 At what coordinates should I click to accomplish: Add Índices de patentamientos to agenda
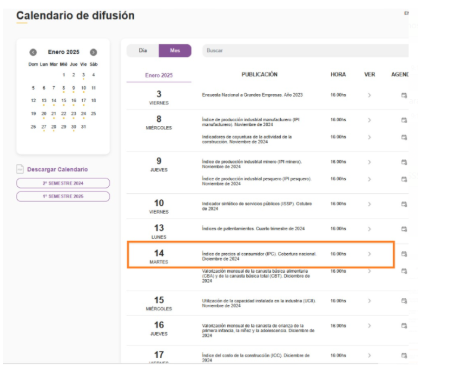click(404, 229)
